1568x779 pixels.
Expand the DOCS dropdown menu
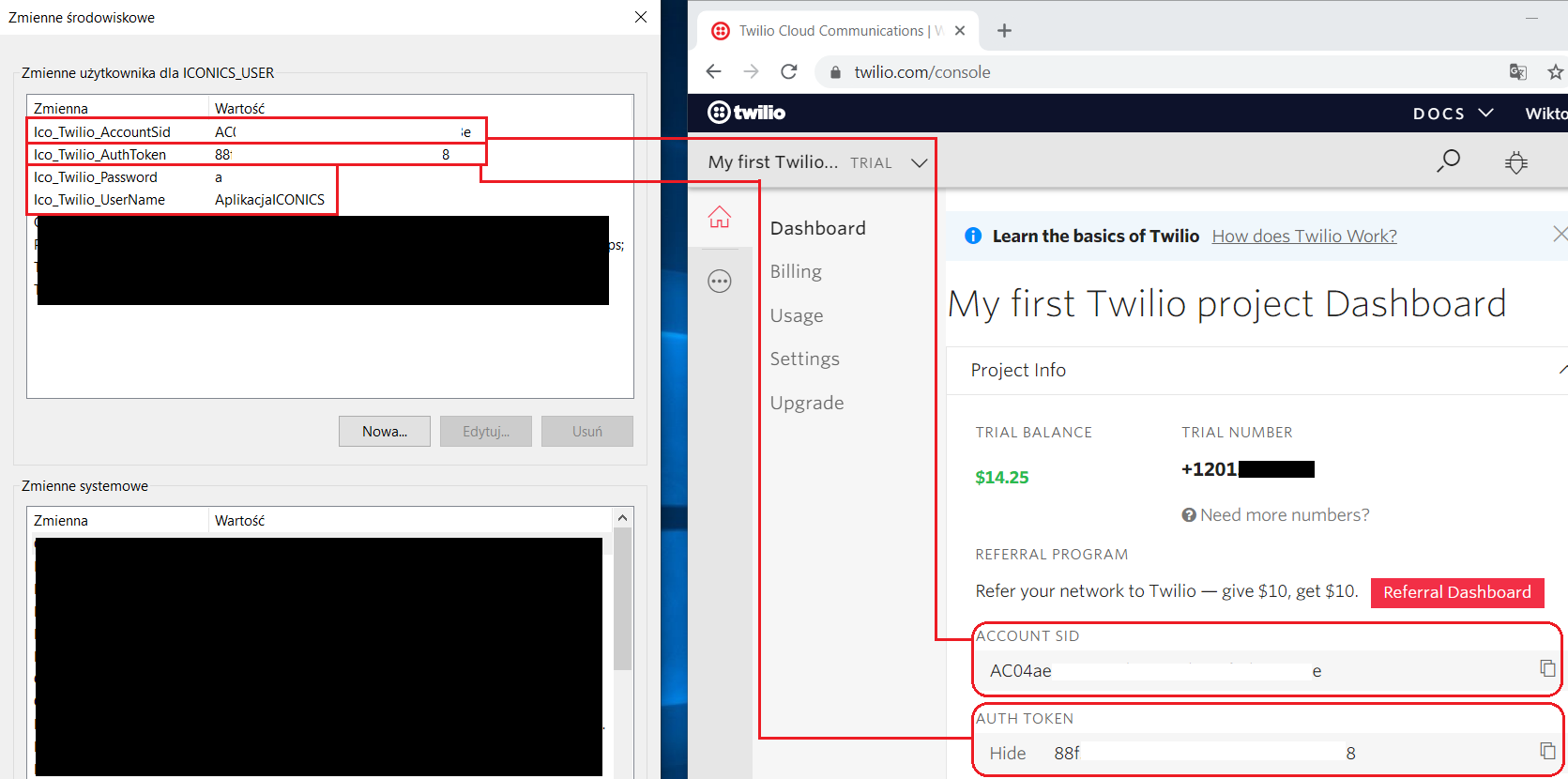(x=1453, y=114)
